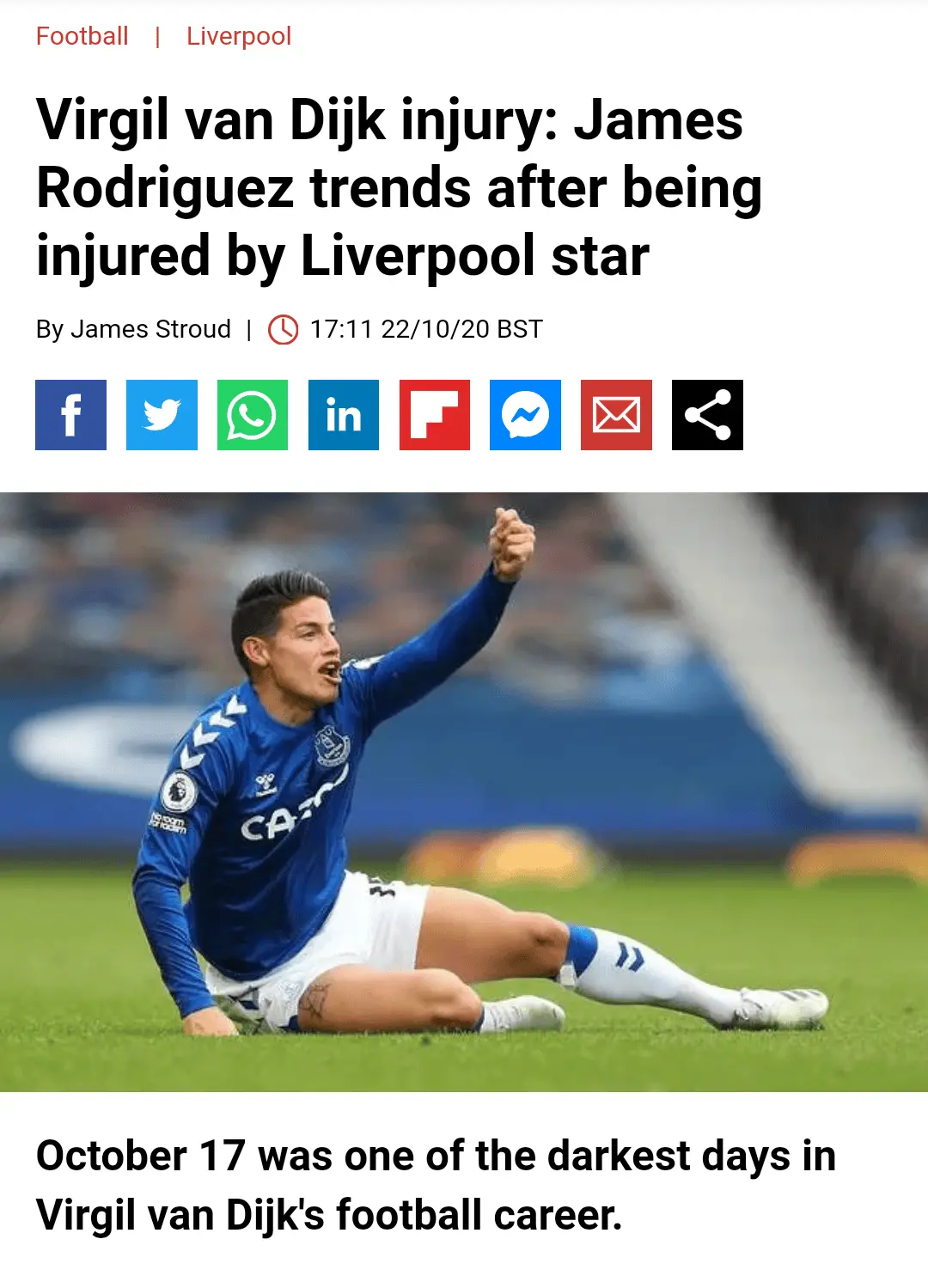Click the 17:11 22/10/20 BST timestamp
This screenshot has height=1288, width=928.
click(426, 329)
